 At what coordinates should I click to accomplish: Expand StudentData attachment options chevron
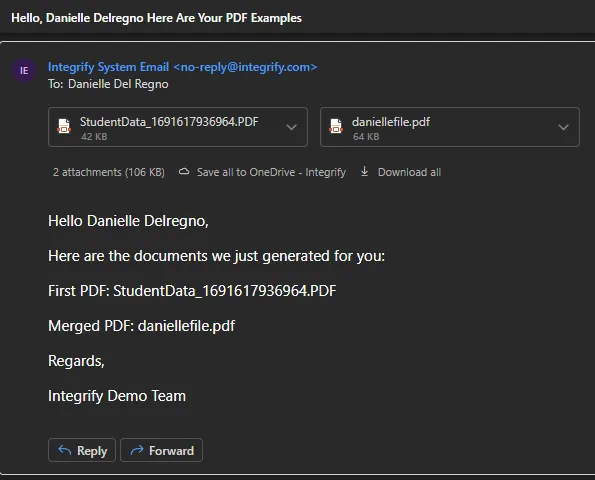[291, 127]
